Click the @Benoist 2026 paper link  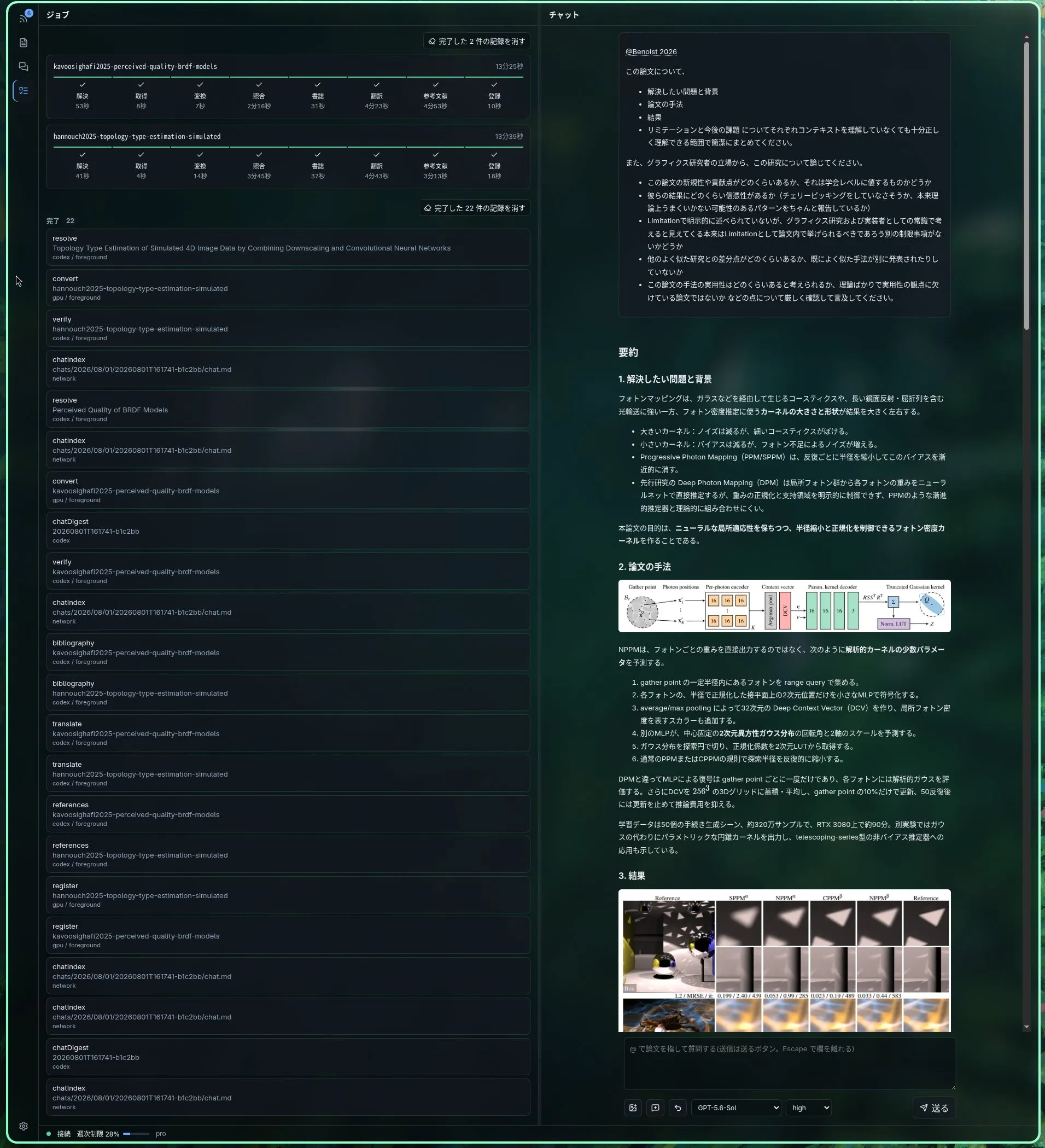pos(651,52)
